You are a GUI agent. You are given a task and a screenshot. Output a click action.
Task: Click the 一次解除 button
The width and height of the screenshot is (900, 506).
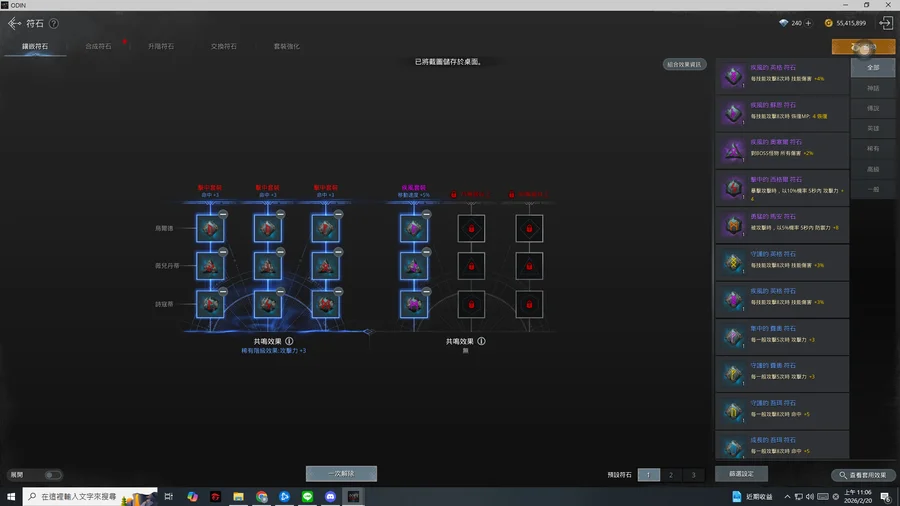click(341, 474)
